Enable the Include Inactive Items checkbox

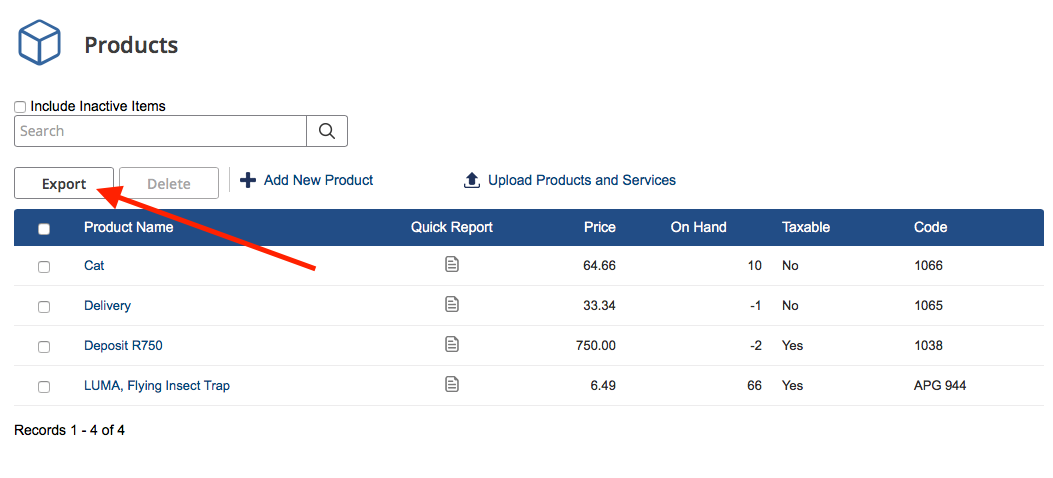tap(20, 107)
